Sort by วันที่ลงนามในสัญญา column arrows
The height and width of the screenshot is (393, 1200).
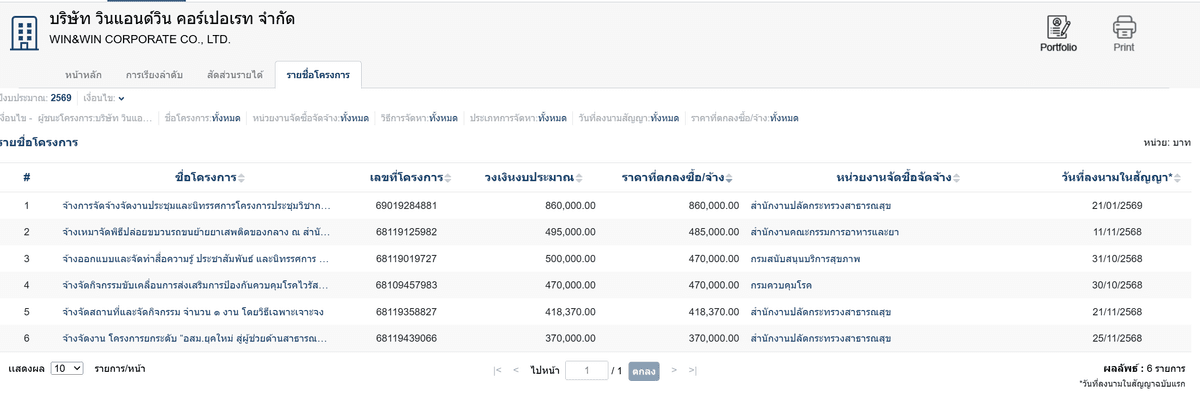pyautogui.click(x=1176, y=178)
